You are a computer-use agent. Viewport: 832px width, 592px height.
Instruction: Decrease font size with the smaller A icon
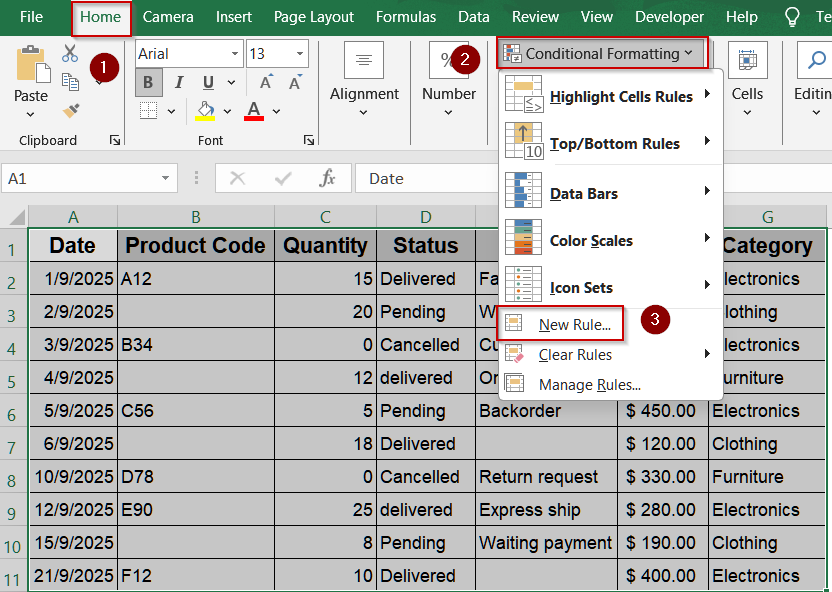click(296, 82)
